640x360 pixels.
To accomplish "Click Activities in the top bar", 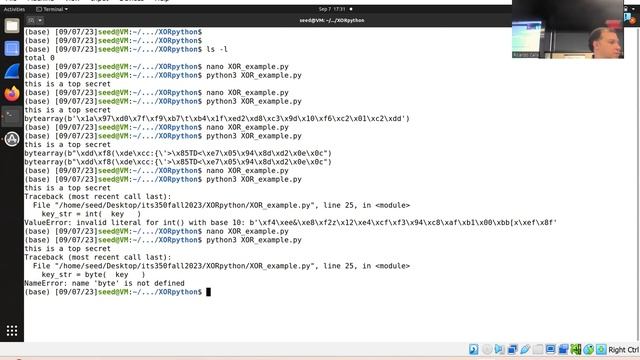I will [x=14, y=9].
